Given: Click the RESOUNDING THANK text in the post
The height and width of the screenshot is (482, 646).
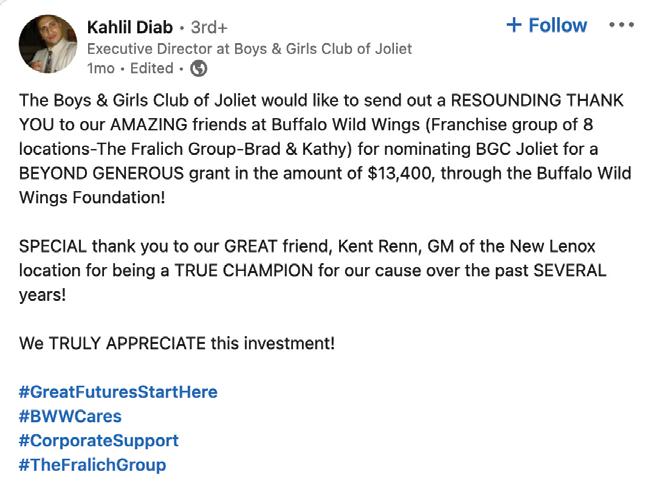Looking at the screenshot, I should (537, 101).
